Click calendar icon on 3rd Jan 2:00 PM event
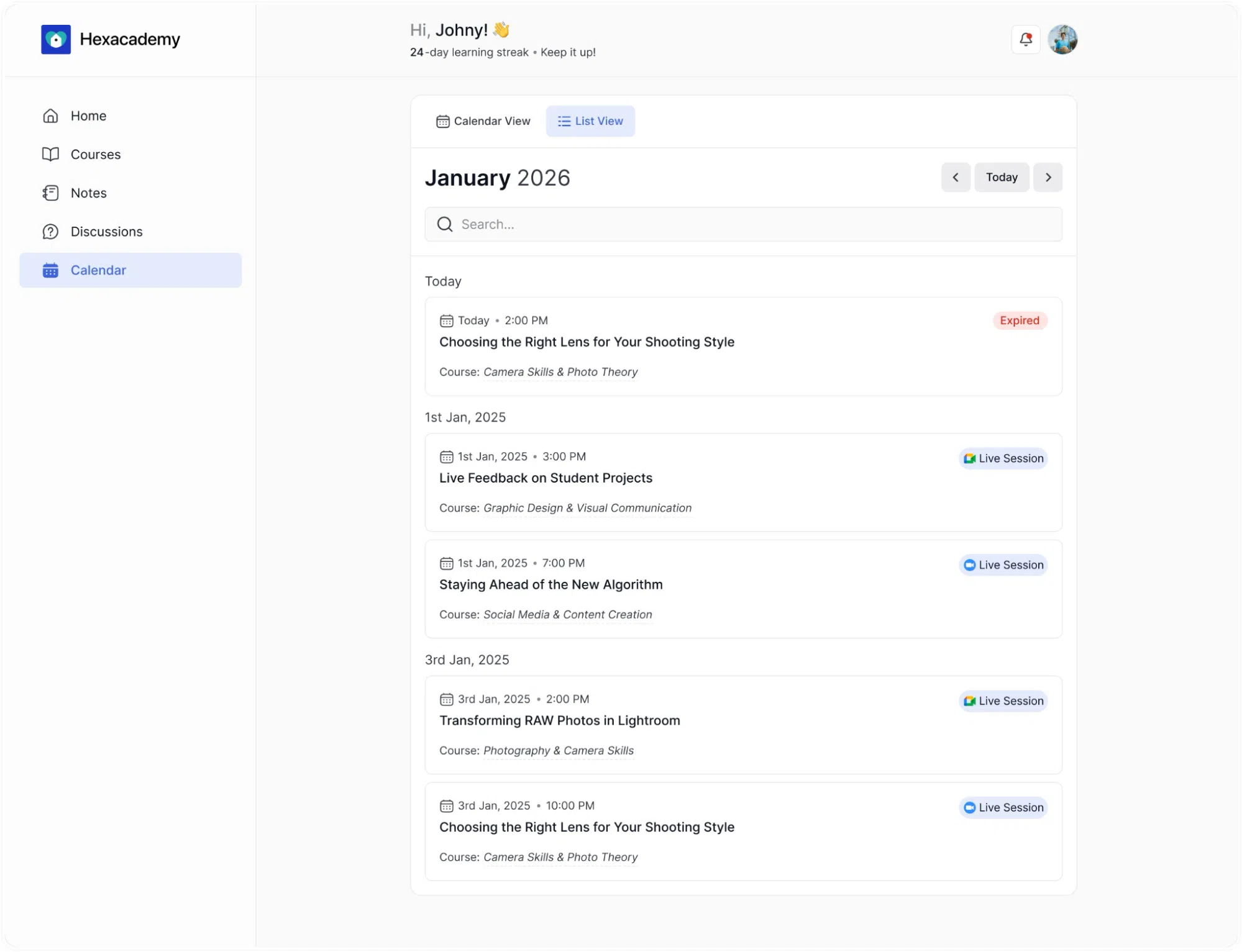Image resolution: width=1242 pixels, height=952 pixels. tap(447, 700)
